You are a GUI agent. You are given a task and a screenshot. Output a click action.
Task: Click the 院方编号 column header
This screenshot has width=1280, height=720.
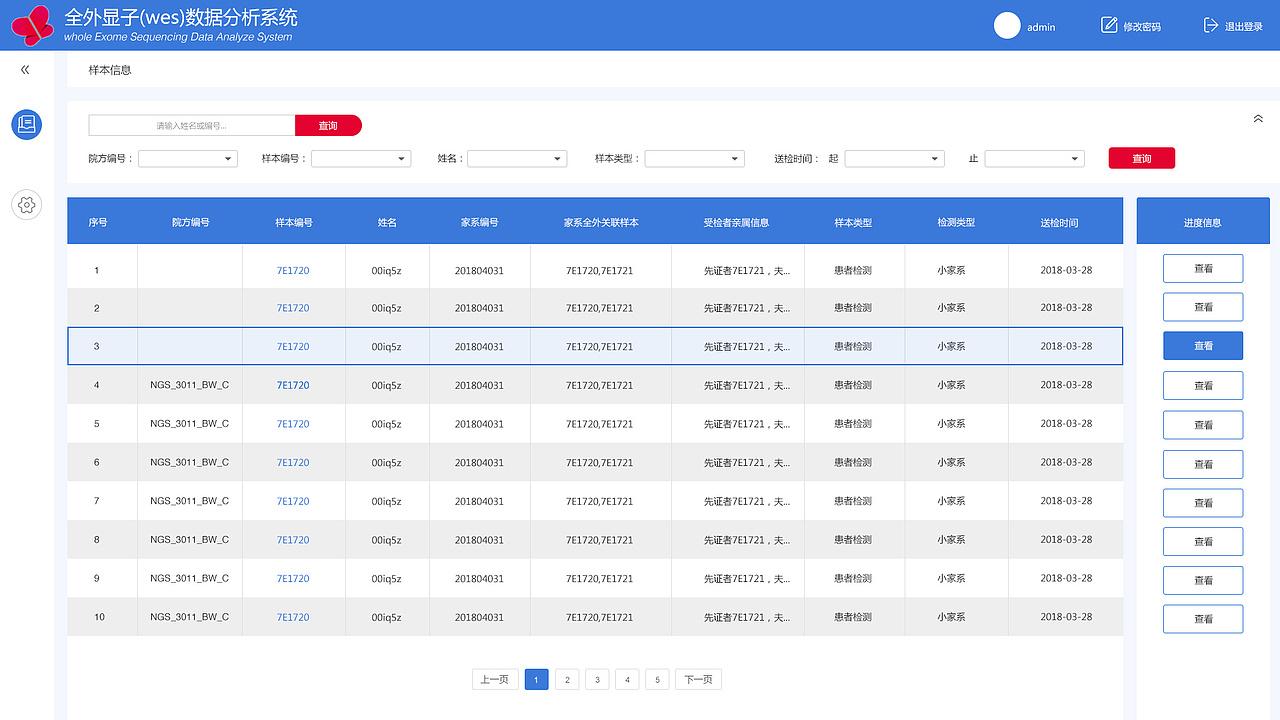(x=190, y=222)
